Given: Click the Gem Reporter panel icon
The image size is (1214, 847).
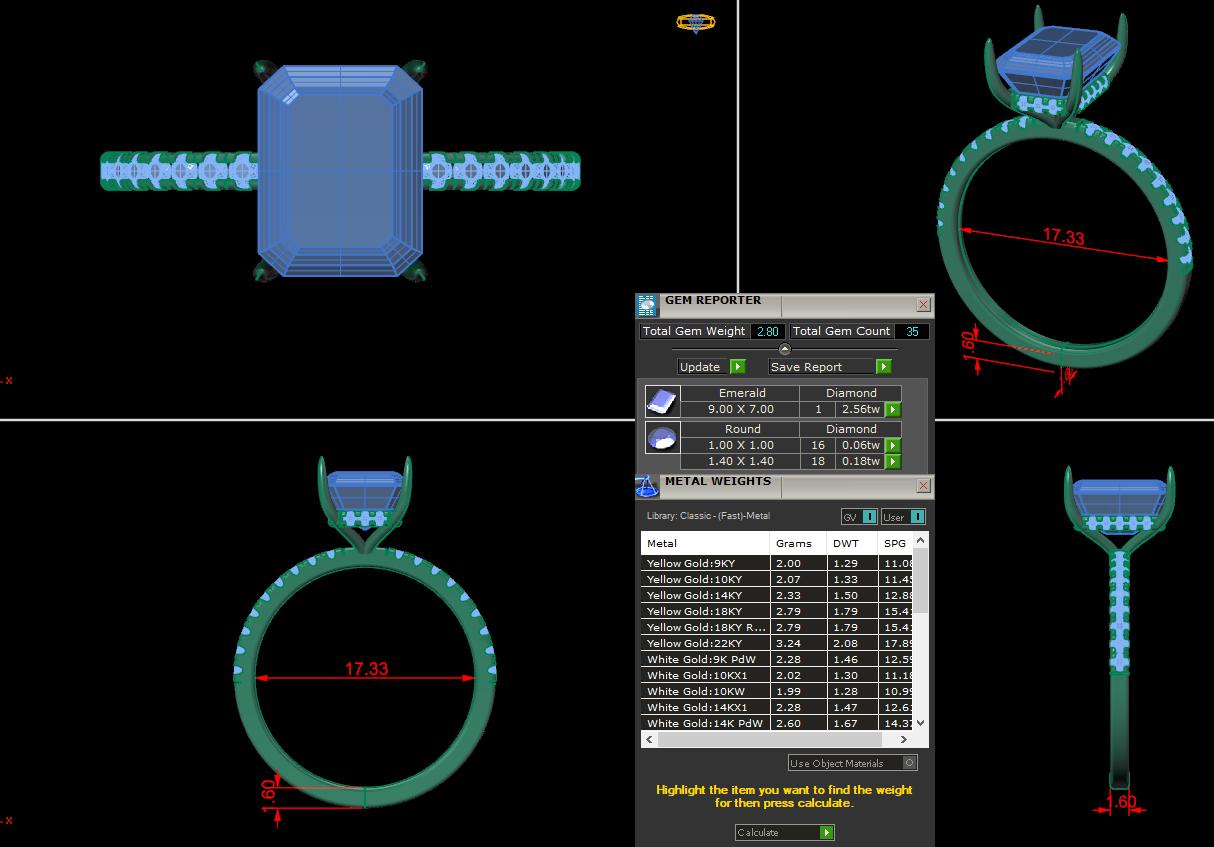Looking at the screenshot, I should tap(647, 305).
